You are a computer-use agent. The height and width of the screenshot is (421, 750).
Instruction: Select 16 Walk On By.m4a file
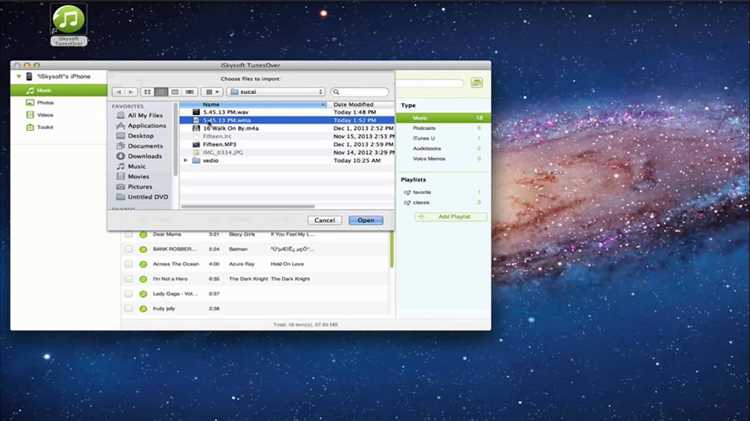[287, 128]
